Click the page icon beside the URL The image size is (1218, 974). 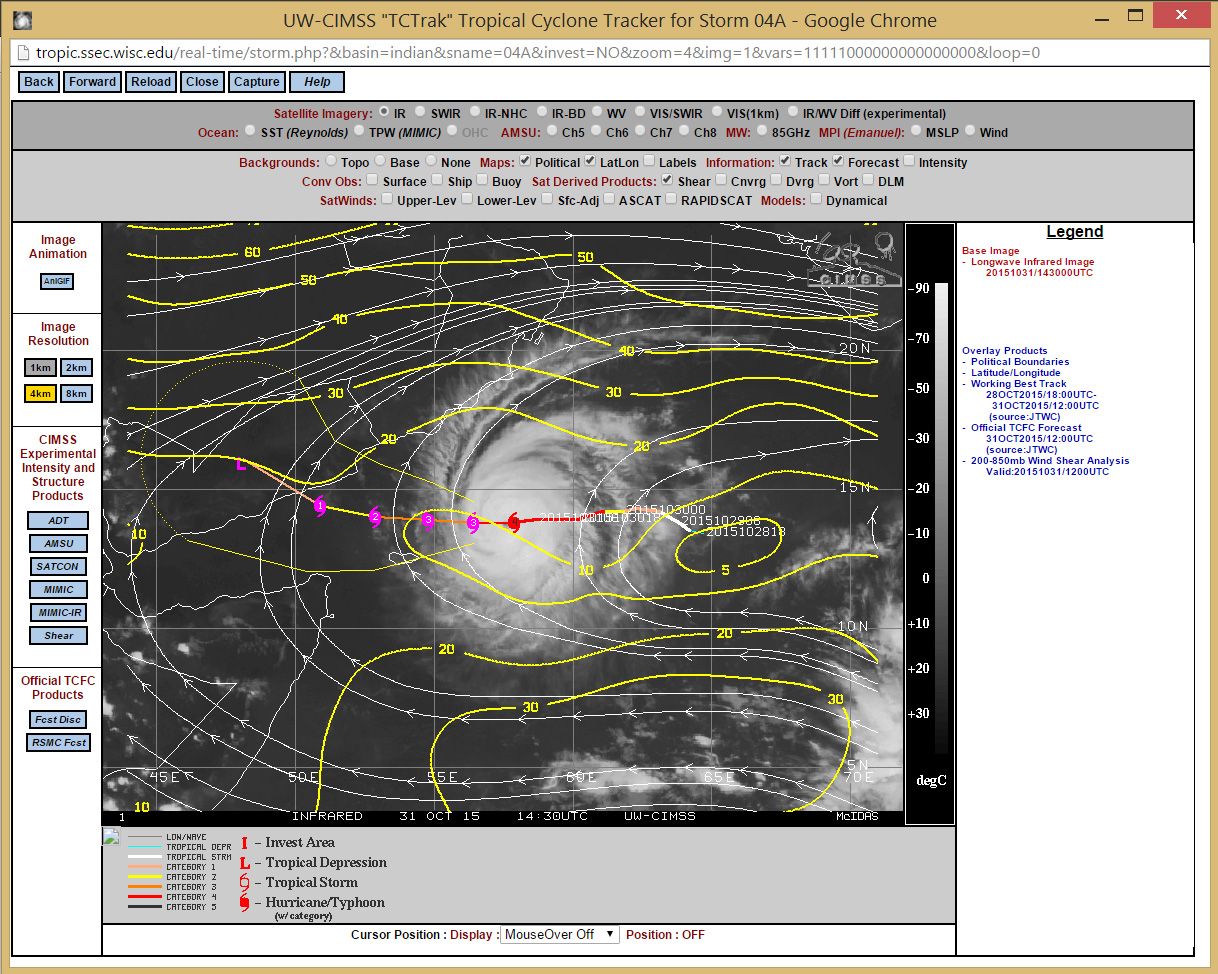pyautogui.click(x=21, y=53)
